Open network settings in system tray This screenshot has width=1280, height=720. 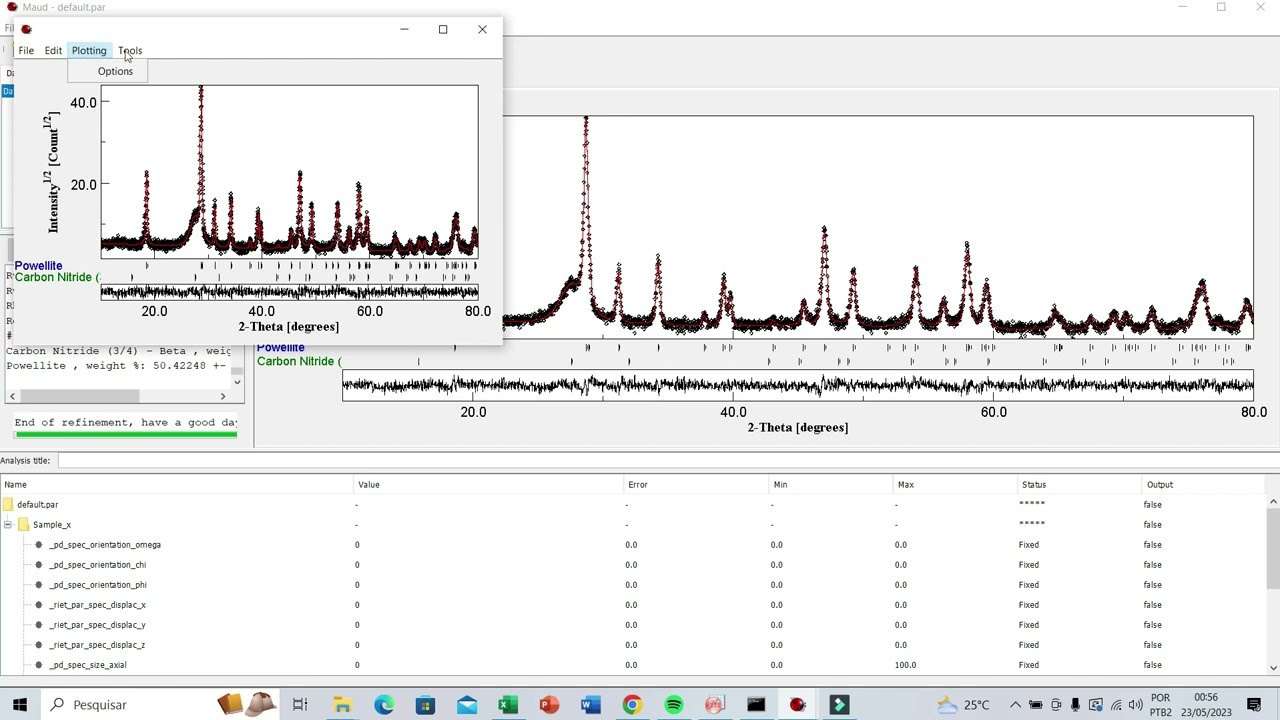point(1116,705)
